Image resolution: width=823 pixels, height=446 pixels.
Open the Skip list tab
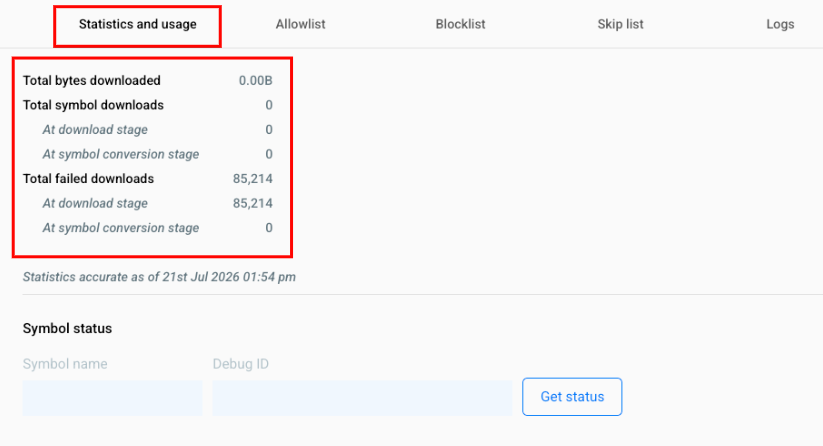coord(620,24)
